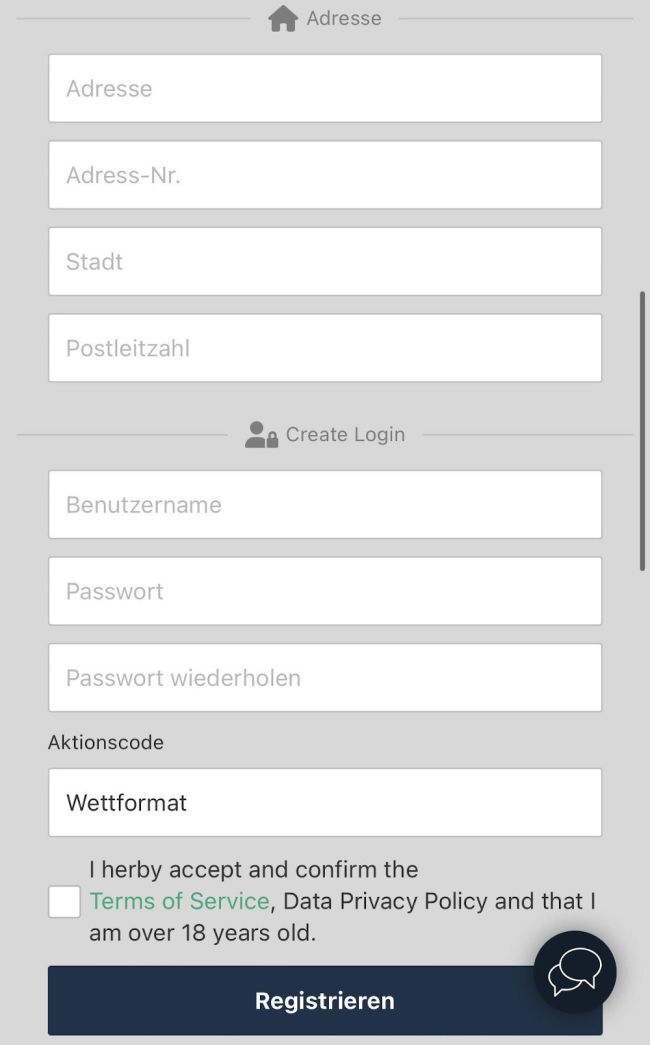This screenshot has height=1045, width=650.
Task: Click the user-lock icon beside Create Login
Action: 261,435
